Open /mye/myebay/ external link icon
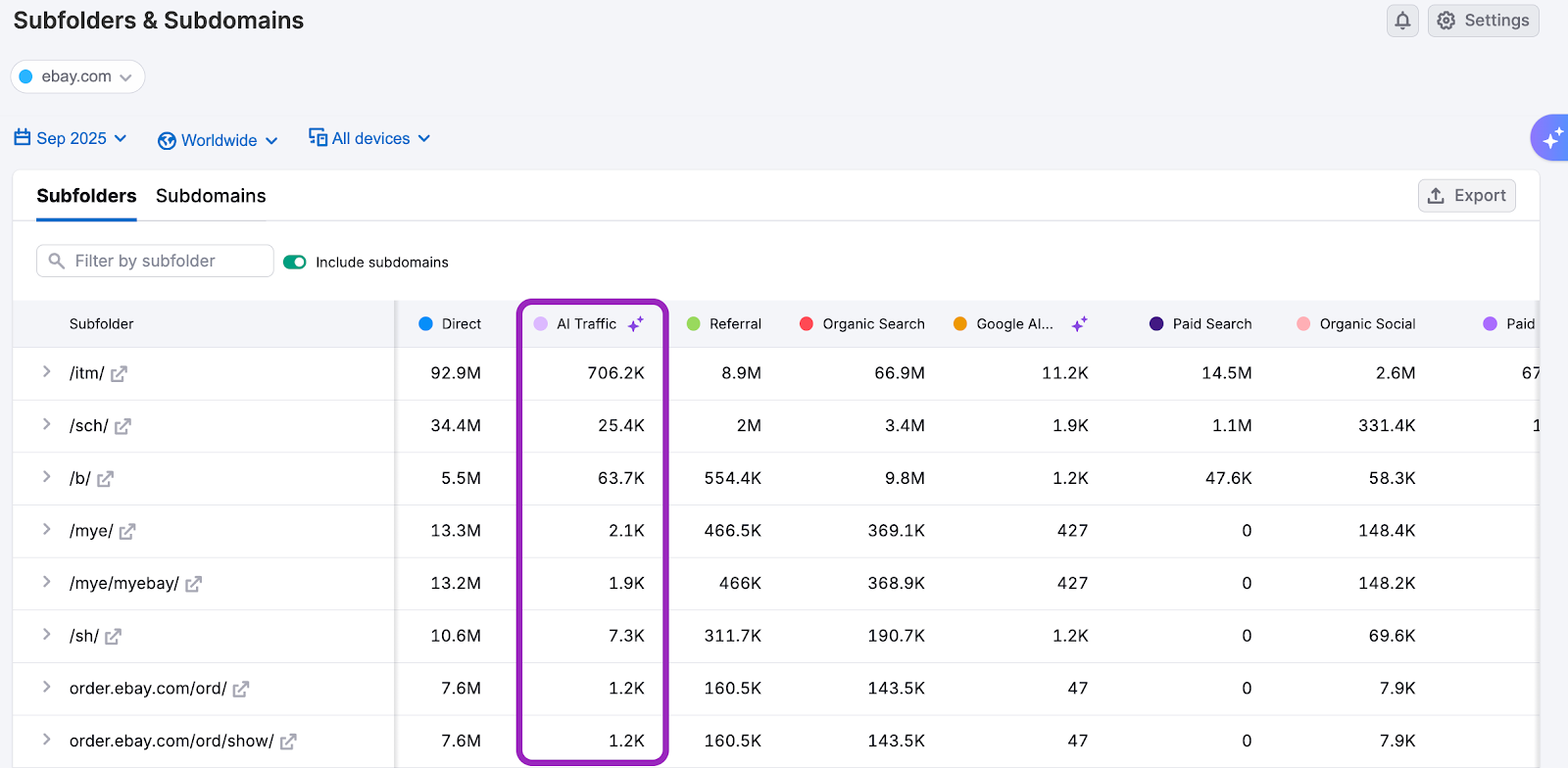Screen dimensions: 1568x768 click(x=193, y=585)
